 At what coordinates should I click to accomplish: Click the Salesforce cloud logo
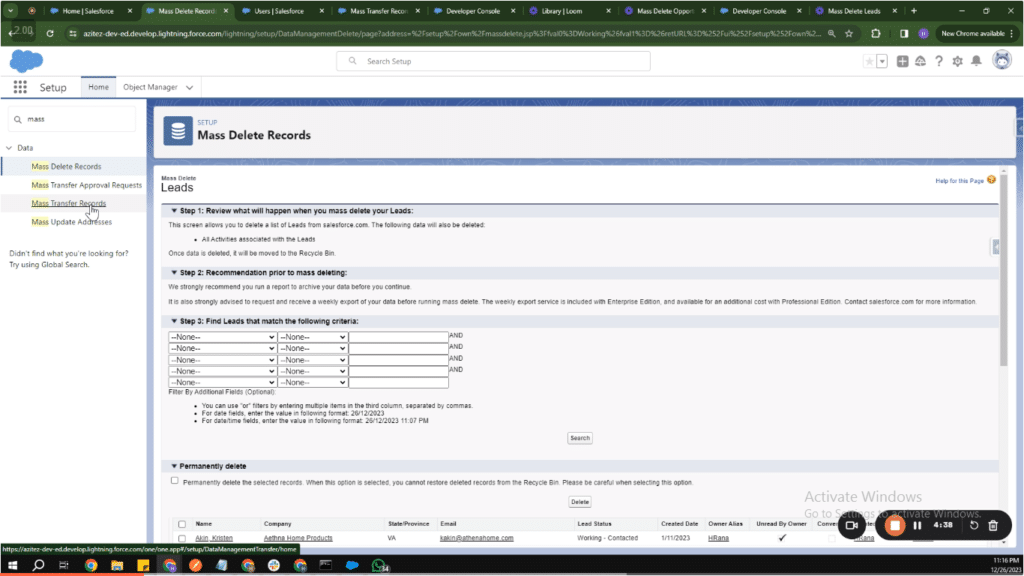click(26, 61)
